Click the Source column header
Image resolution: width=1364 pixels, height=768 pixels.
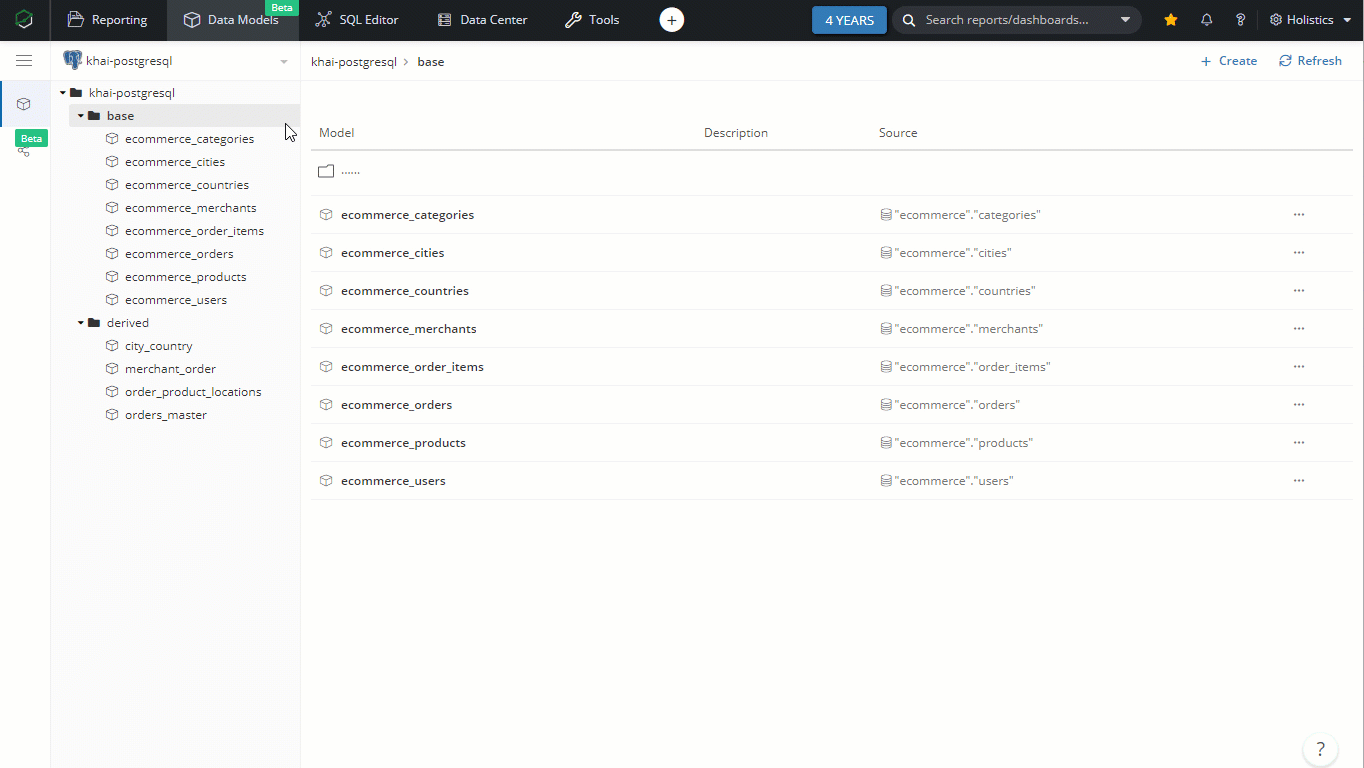(x=898, y=133)
